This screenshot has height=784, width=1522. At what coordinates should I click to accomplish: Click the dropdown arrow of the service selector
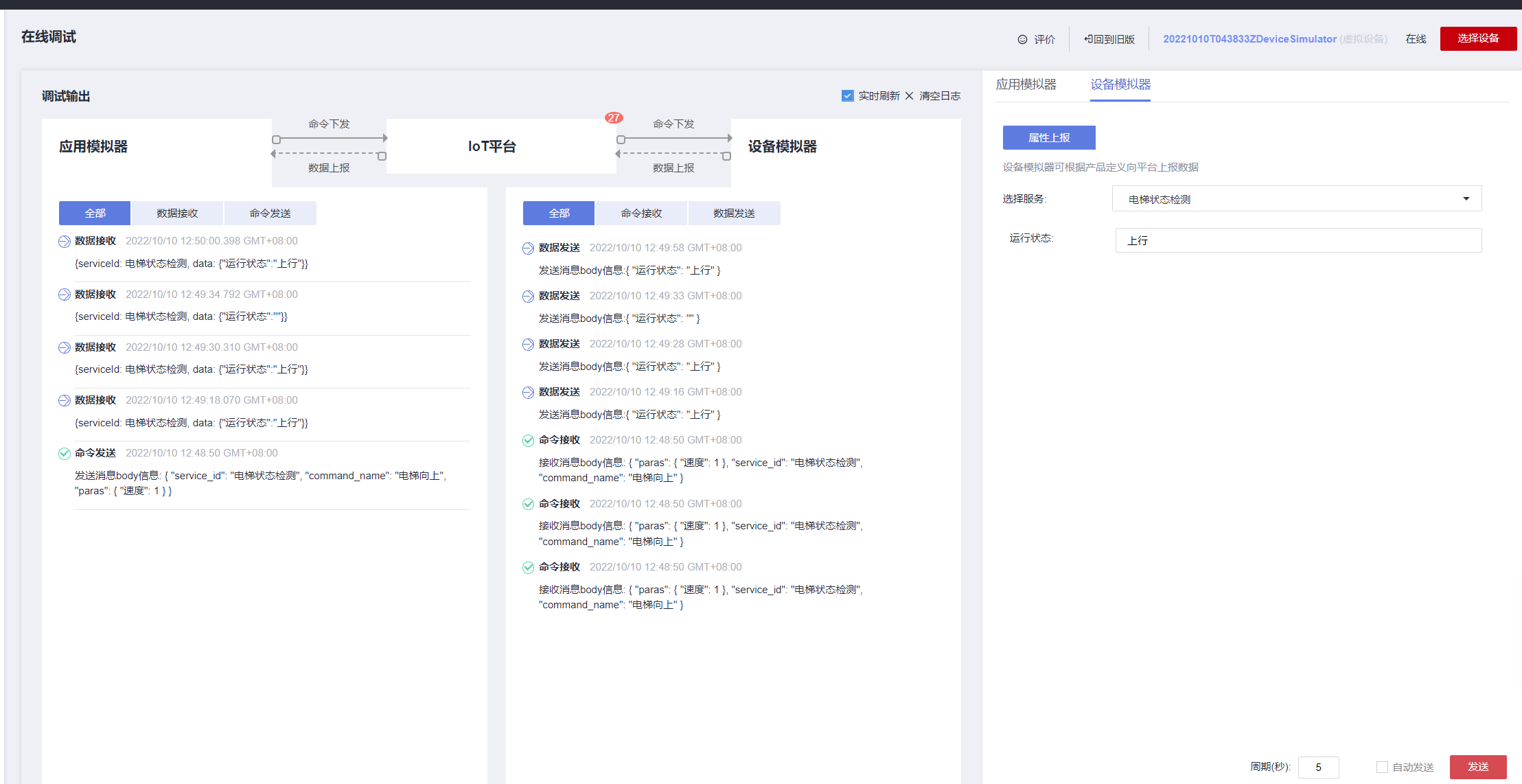(1466, 199)
